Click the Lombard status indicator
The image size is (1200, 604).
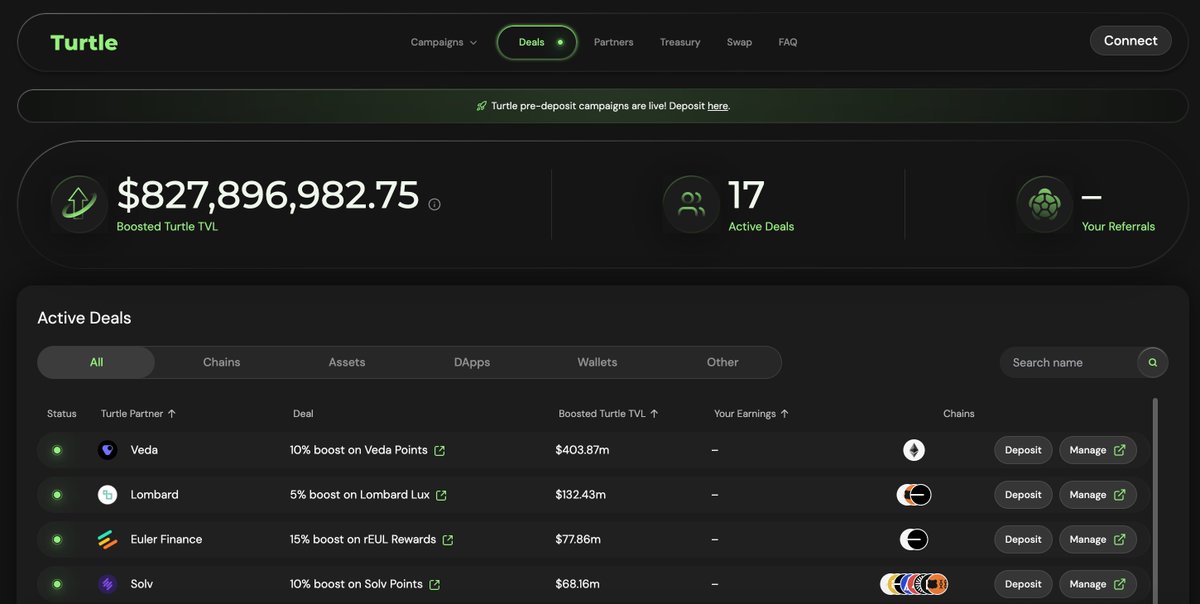coord(57,495)
